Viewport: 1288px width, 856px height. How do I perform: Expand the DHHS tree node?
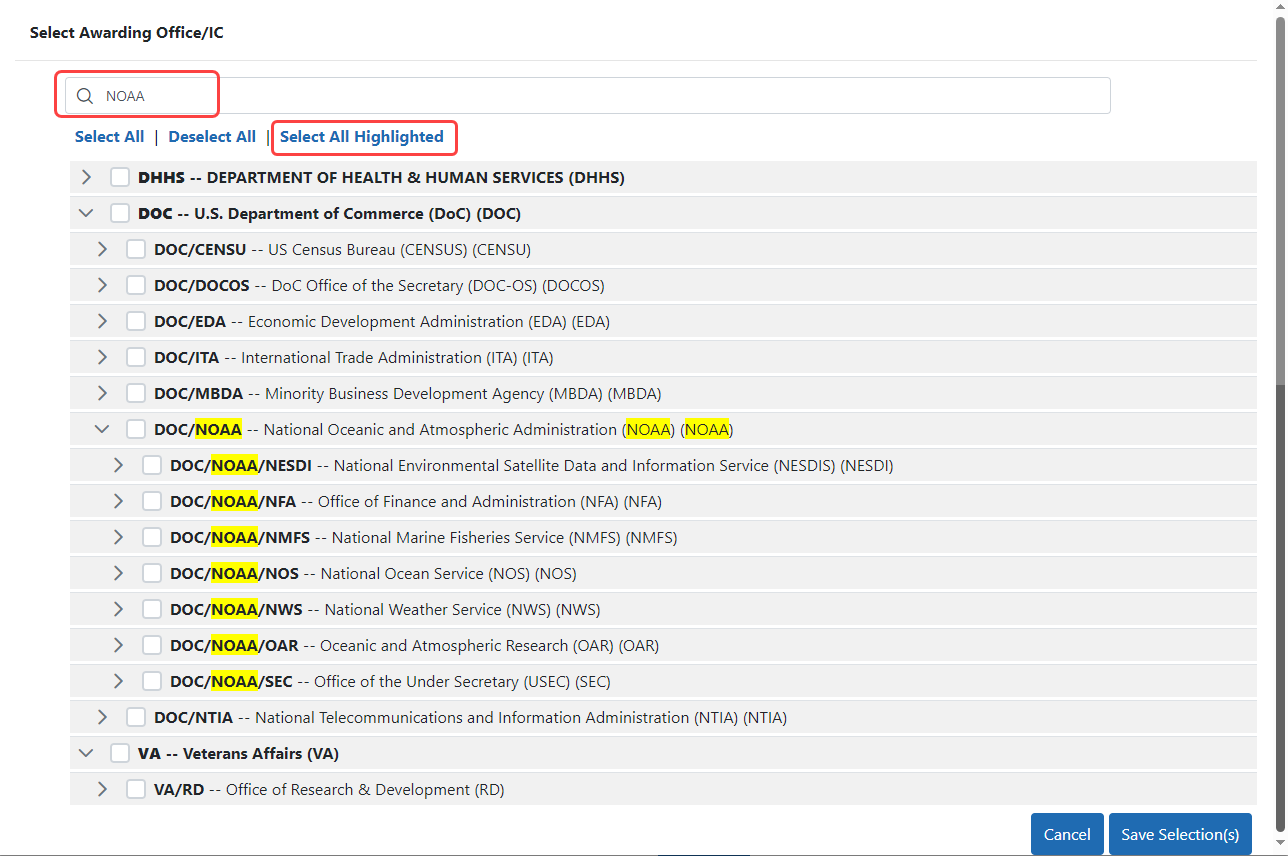point(86,177)
